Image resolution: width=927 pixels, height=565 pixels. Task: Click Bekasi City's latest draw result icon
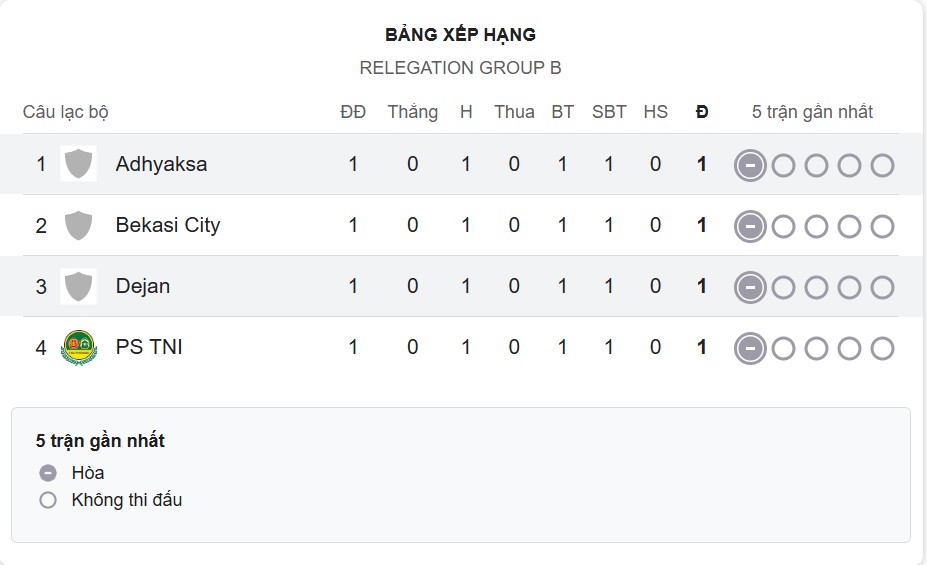tap(750, 227)
